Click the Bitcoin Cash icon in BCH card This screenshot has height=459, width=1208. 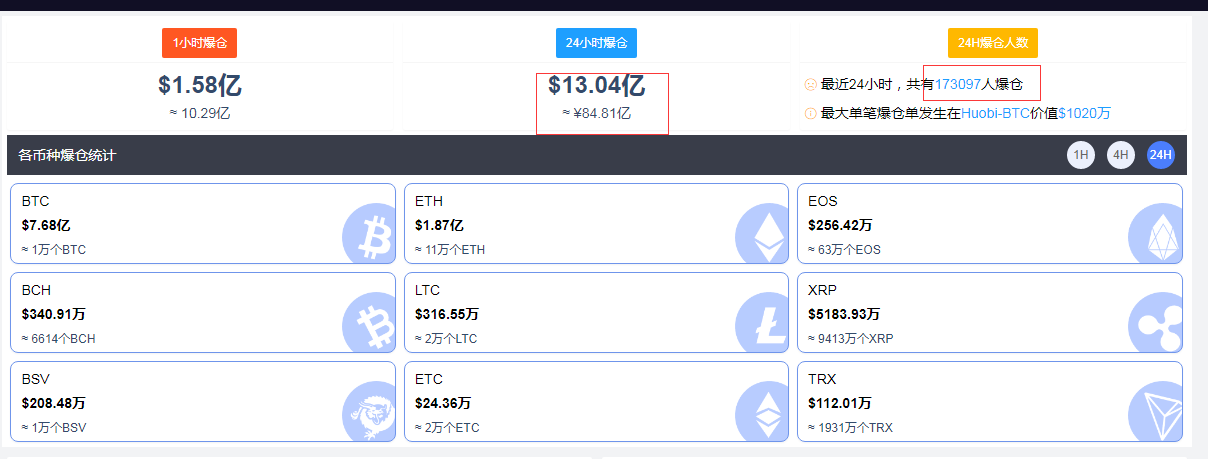coord(369,325)
